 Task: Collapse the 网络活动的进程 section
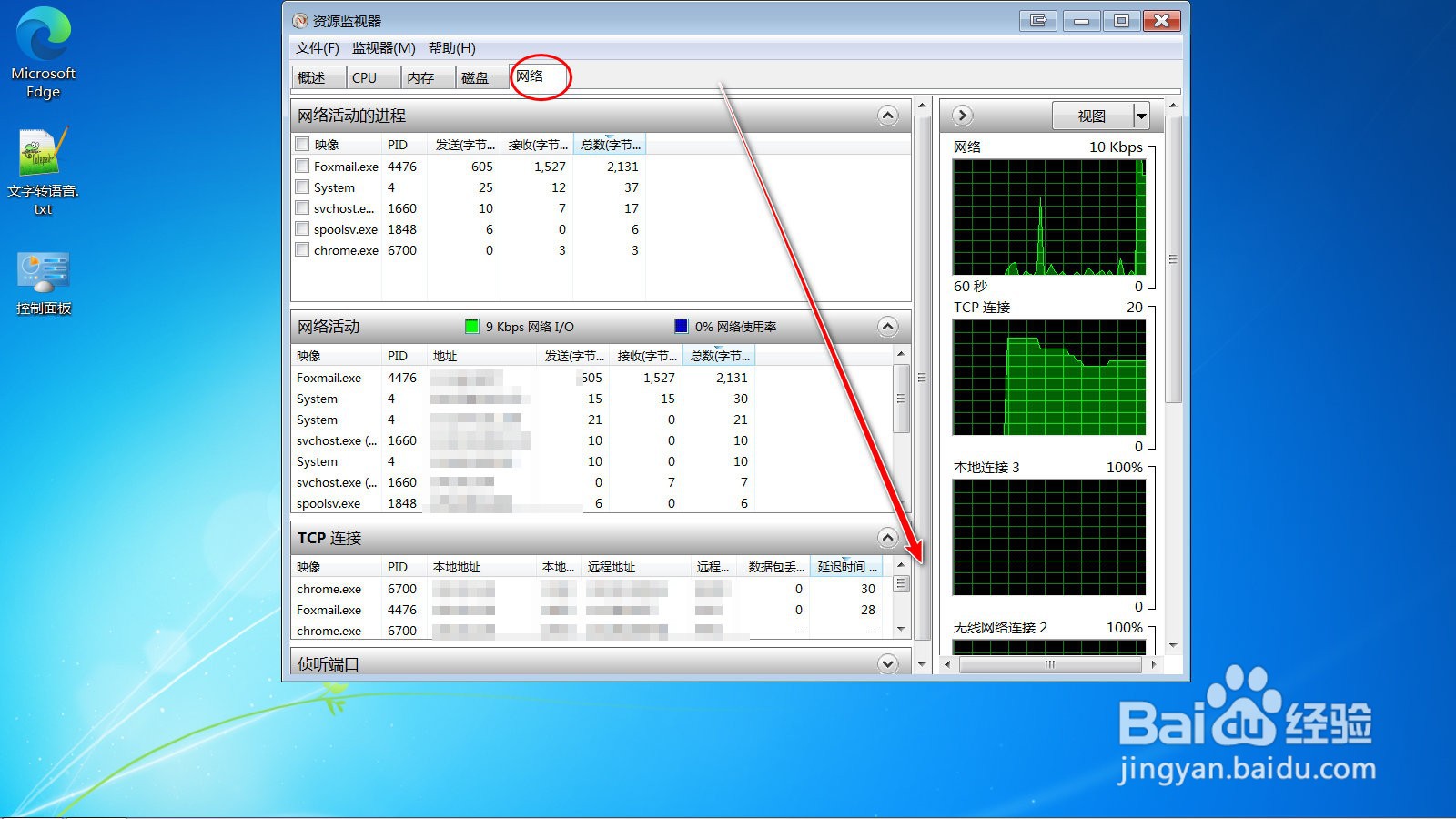[x=888, y=116]
